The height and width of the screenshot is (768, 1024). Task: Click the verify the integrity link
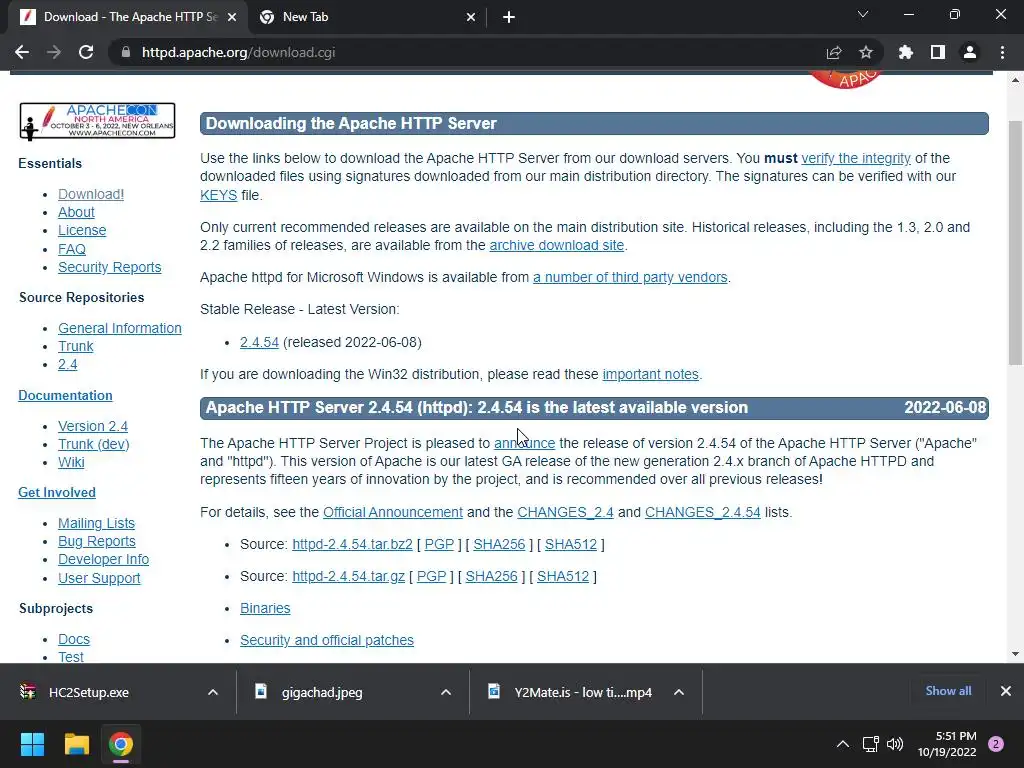pyautogui.click(x=856, y=158)
